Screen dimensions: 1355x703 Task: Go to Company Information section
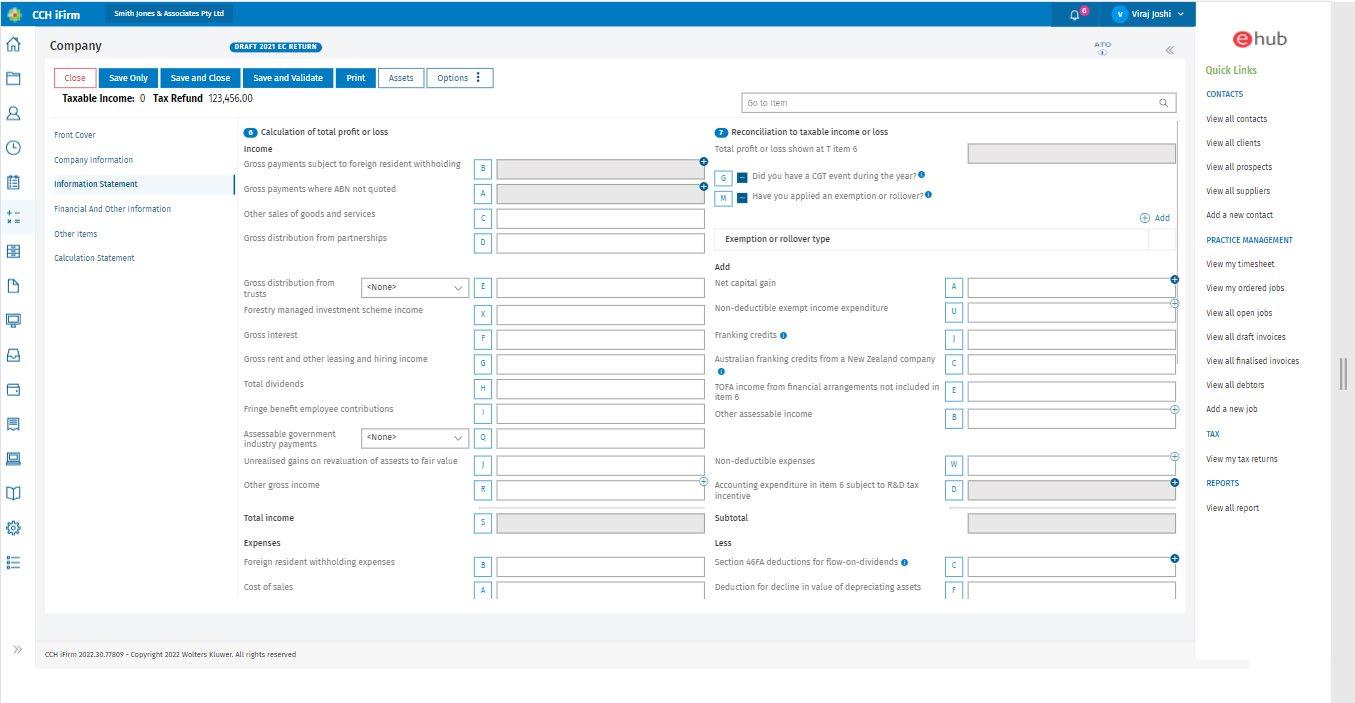point(93,160)
